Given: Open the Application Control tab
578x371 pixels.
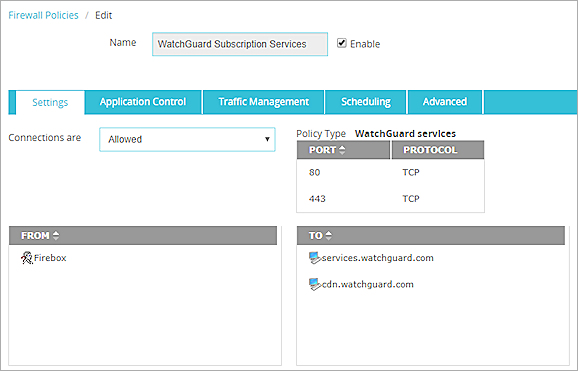Looking at the screenshot, I should pyautogui.click(x=143, y=102).
